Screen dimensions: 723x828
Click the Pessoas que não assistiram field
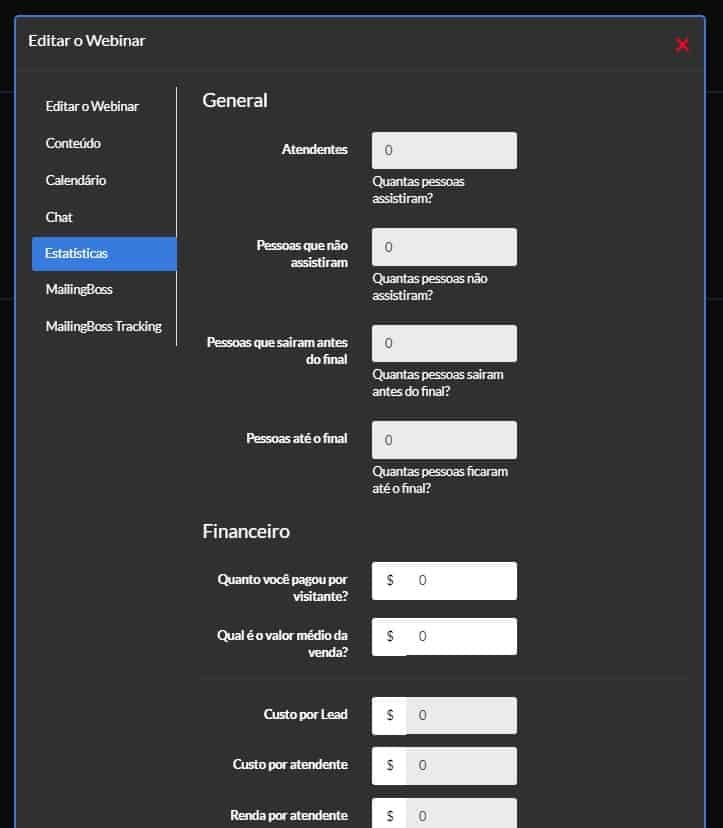coord(444,247)
